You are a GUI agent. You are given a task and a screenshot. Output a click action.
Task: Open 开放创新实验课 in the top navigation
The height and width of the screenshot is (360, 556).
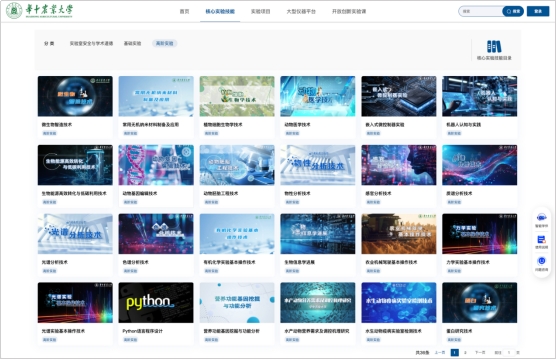point(349,11)
